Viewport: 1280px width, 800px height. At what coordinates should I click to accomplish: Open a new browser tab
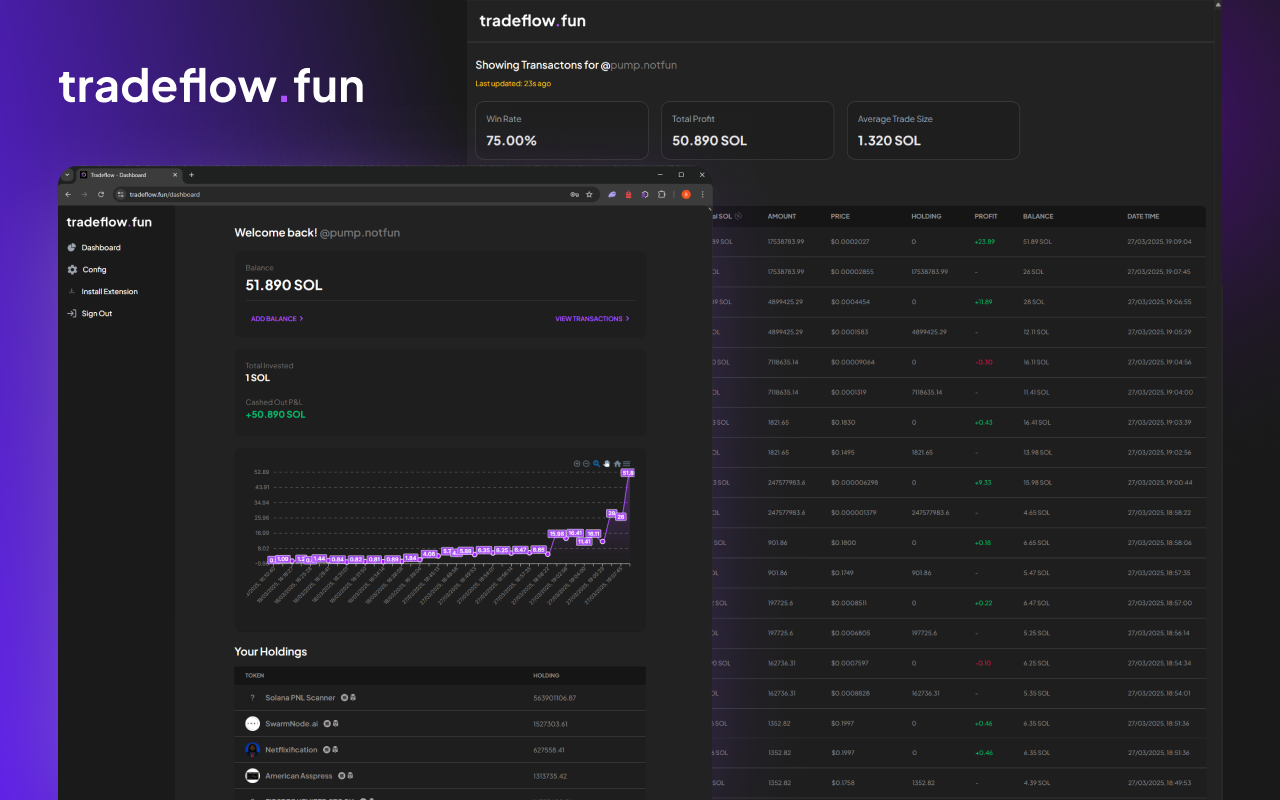(192, 174)
